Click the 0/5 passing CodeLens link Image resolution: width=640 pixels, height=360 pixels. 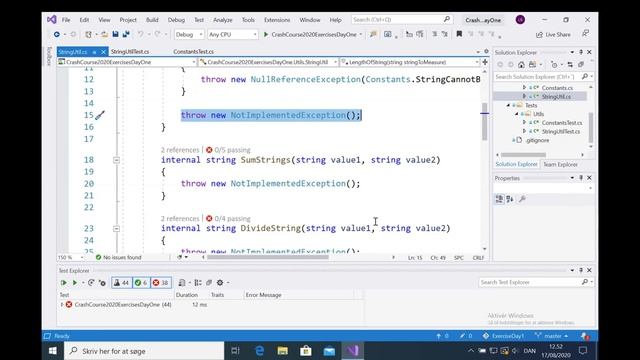click(228, 150)
